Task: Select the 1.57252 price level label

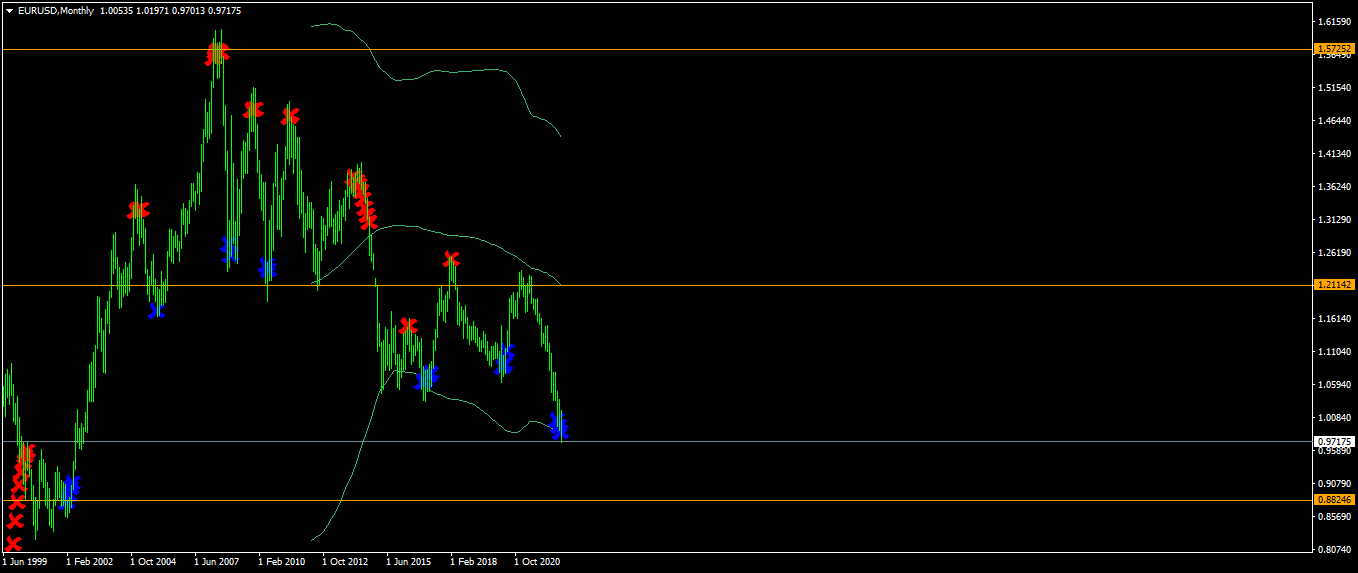Action: 1334,48
